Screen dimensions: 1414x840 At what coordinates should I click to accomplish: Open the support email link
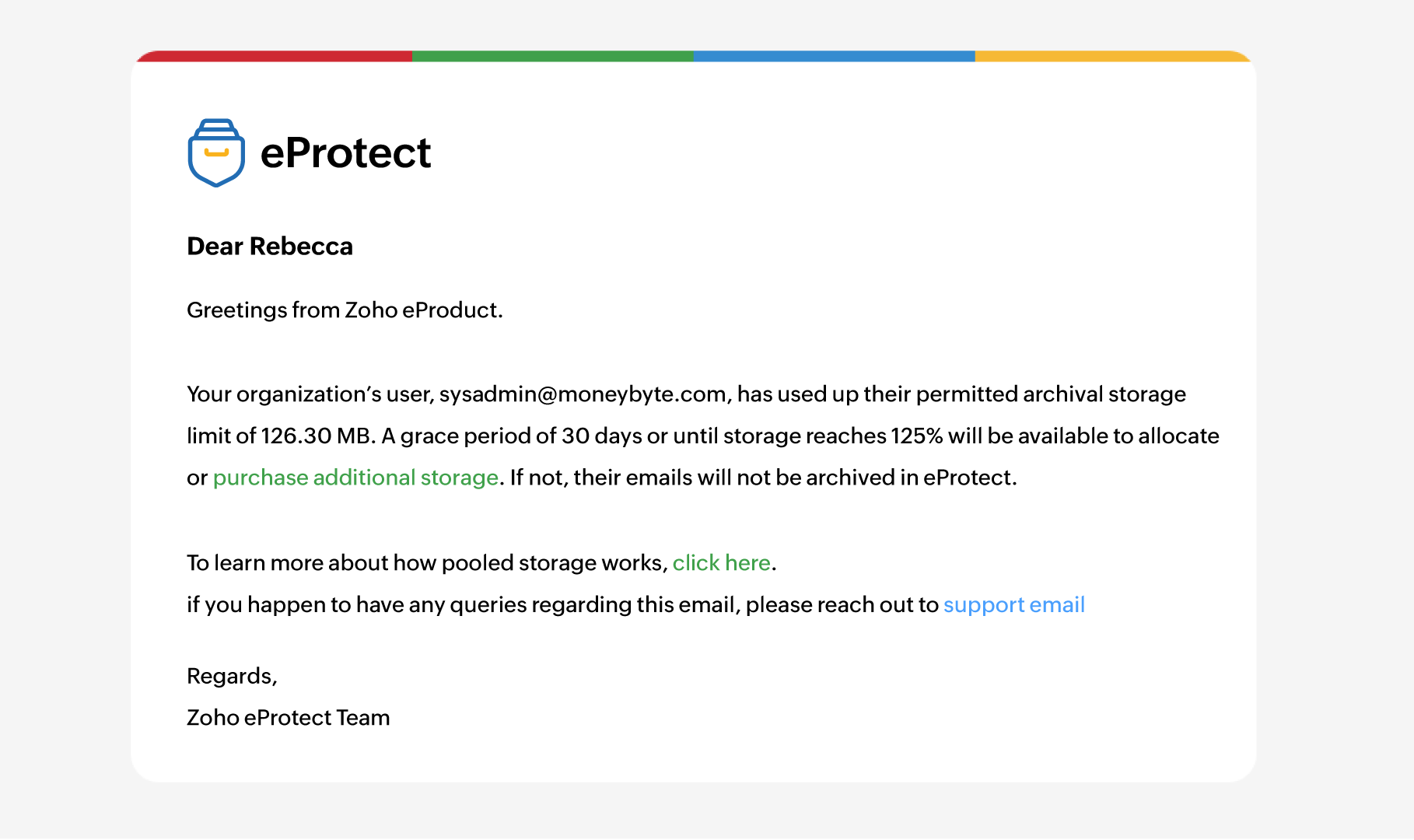(1013, 605)
